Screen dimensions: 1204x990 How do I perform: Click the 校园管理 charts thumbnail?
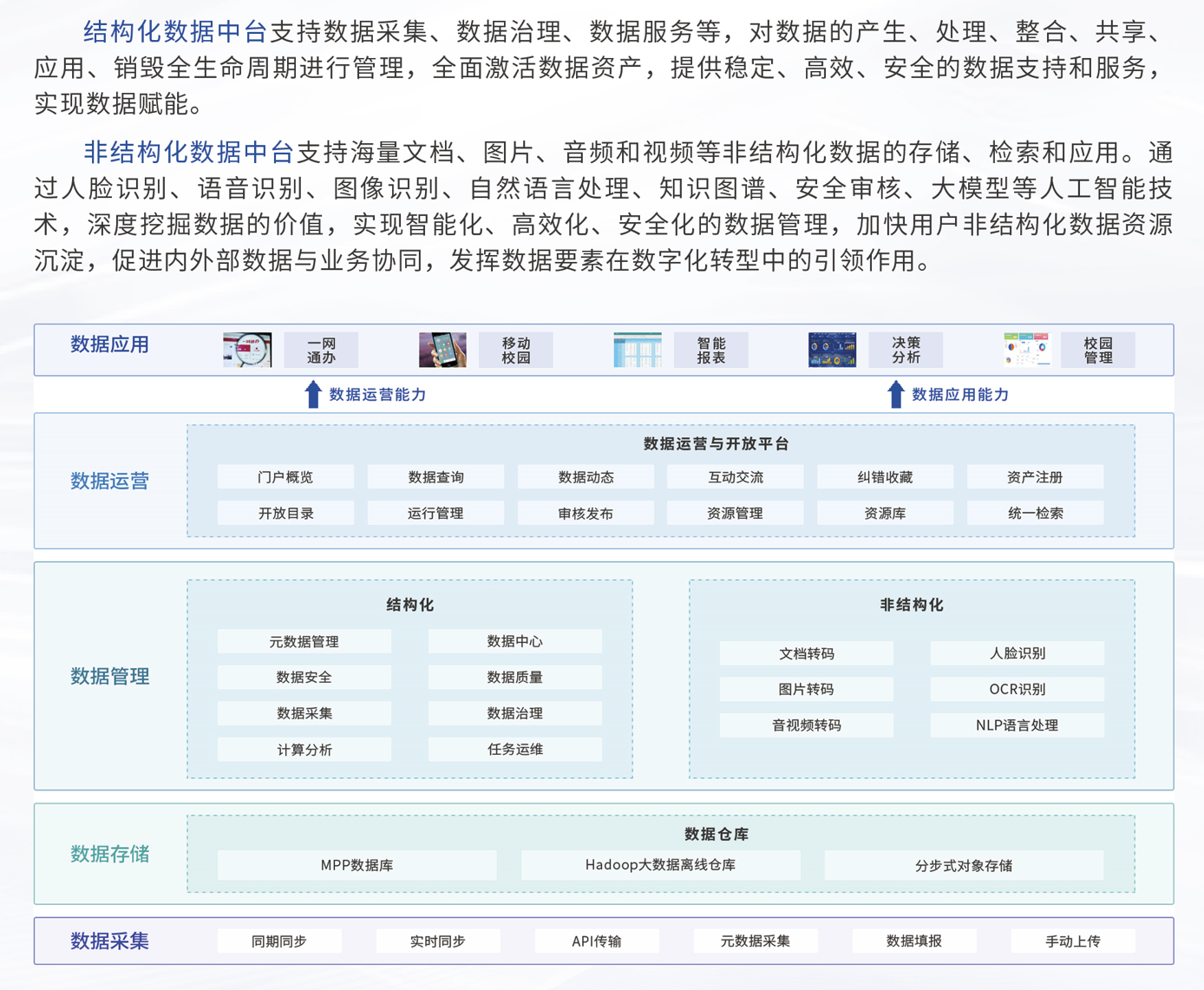[1027, 350]
